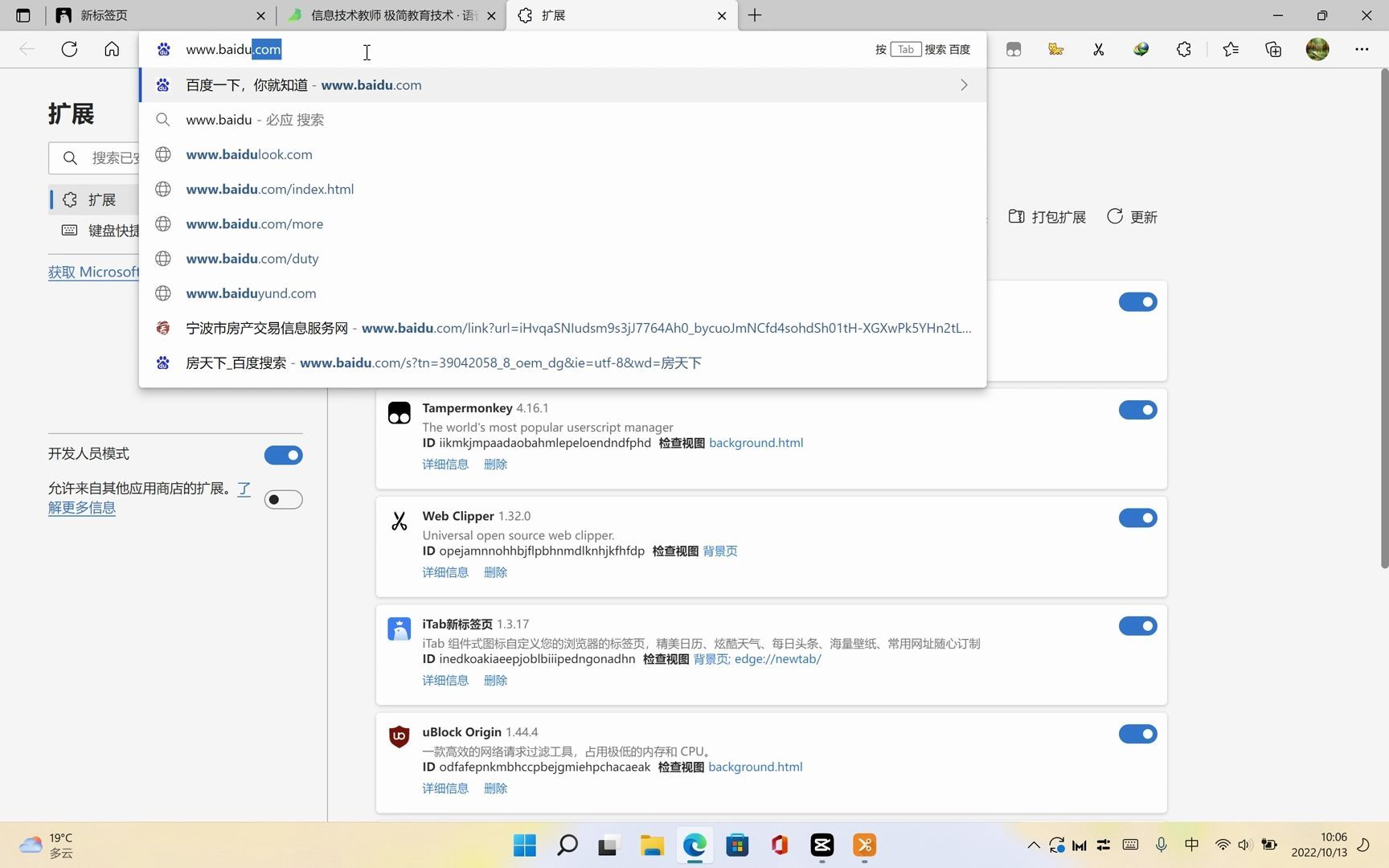Click the address bar URL field
The height and width of the screenshot is (868, 1389).
click(x=514, y=49)
